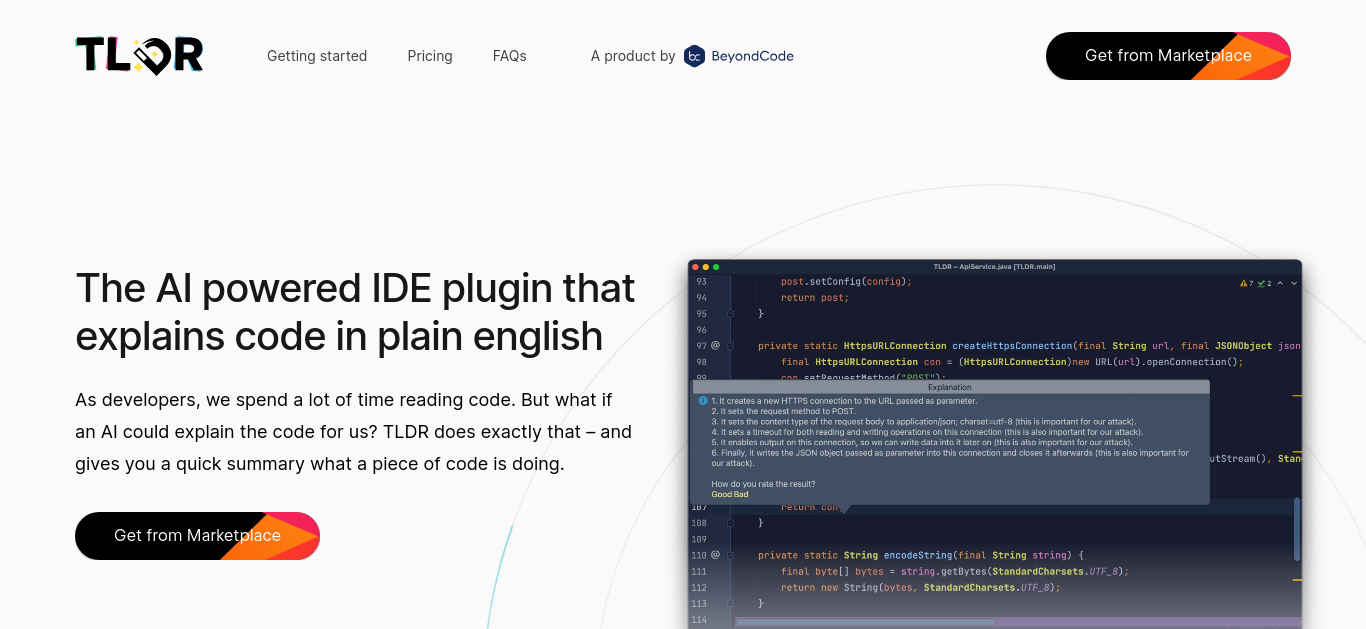Open the FAQs nav link
Image resolution: width=1366 pixels, height=629 pixels.
(x=510, y=56)
